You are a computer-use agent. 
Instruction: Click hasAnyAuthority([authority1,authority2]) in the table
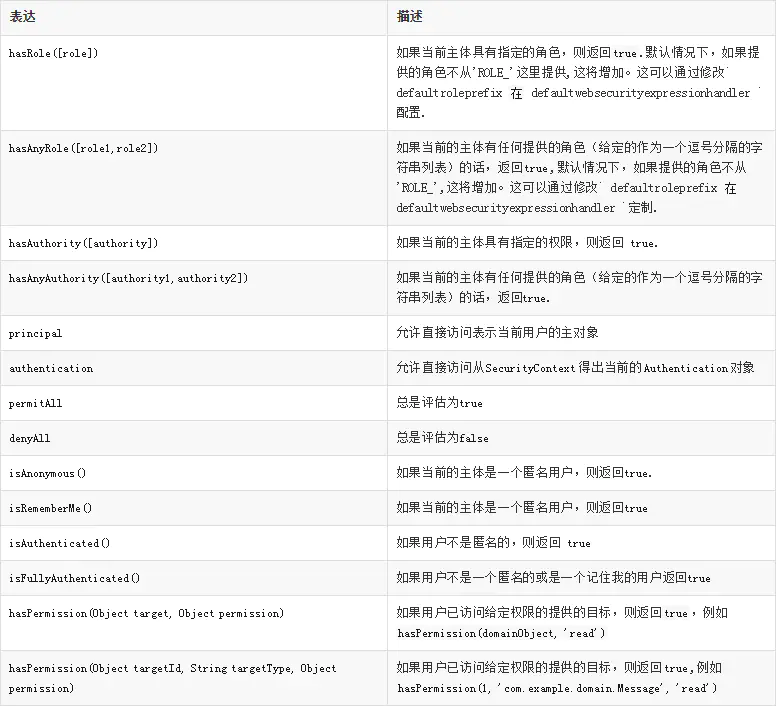point(128,277)
